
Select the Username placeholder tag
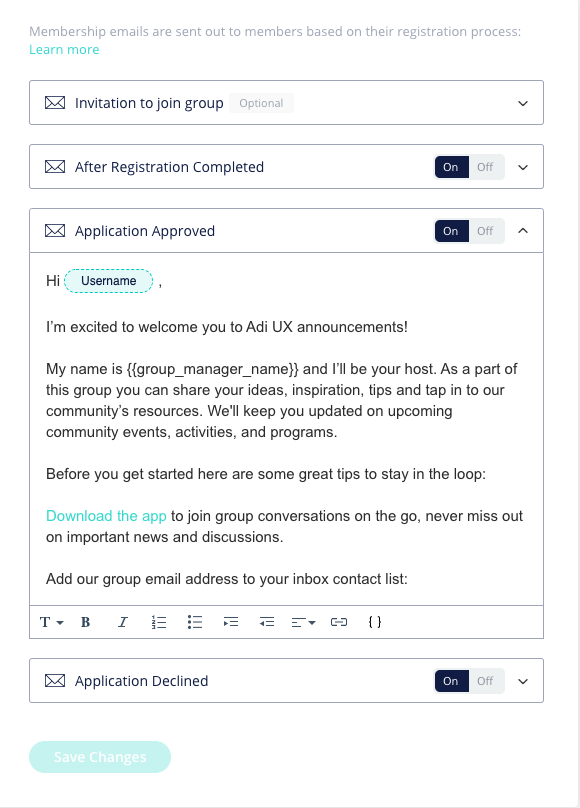[x=109, y=281]
